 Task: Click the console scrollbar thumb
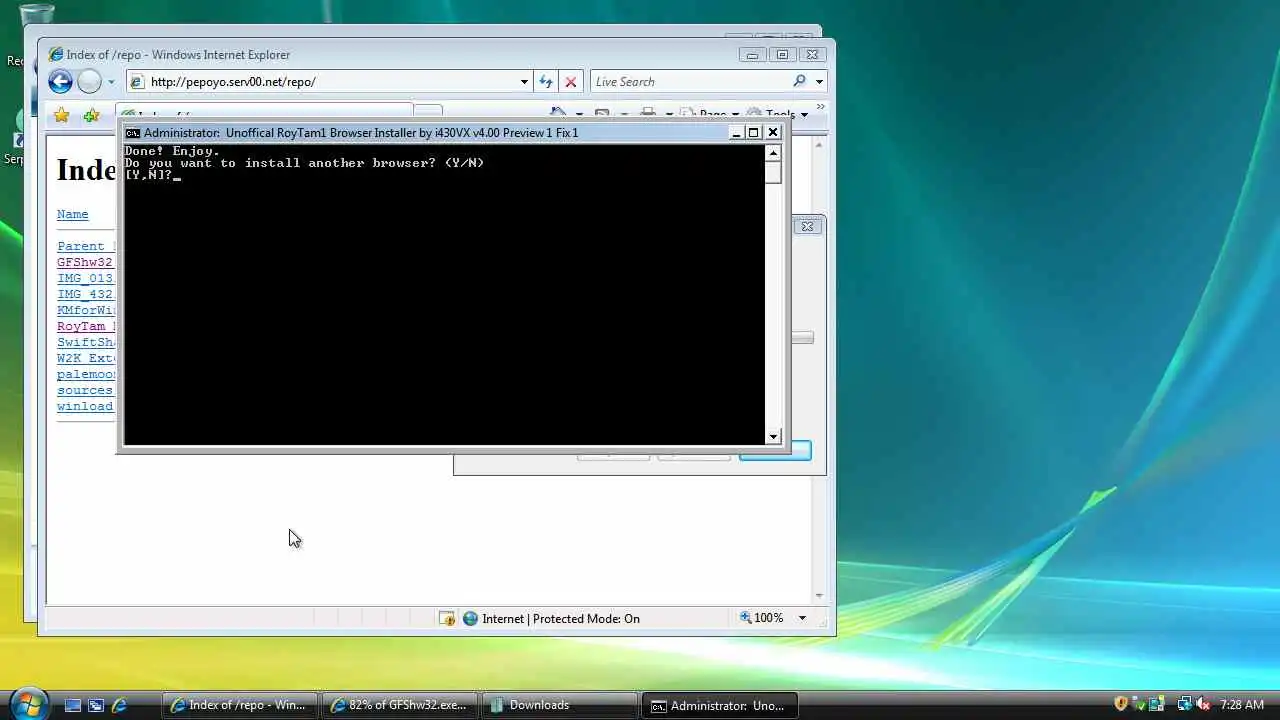click(x=773, y=172)
